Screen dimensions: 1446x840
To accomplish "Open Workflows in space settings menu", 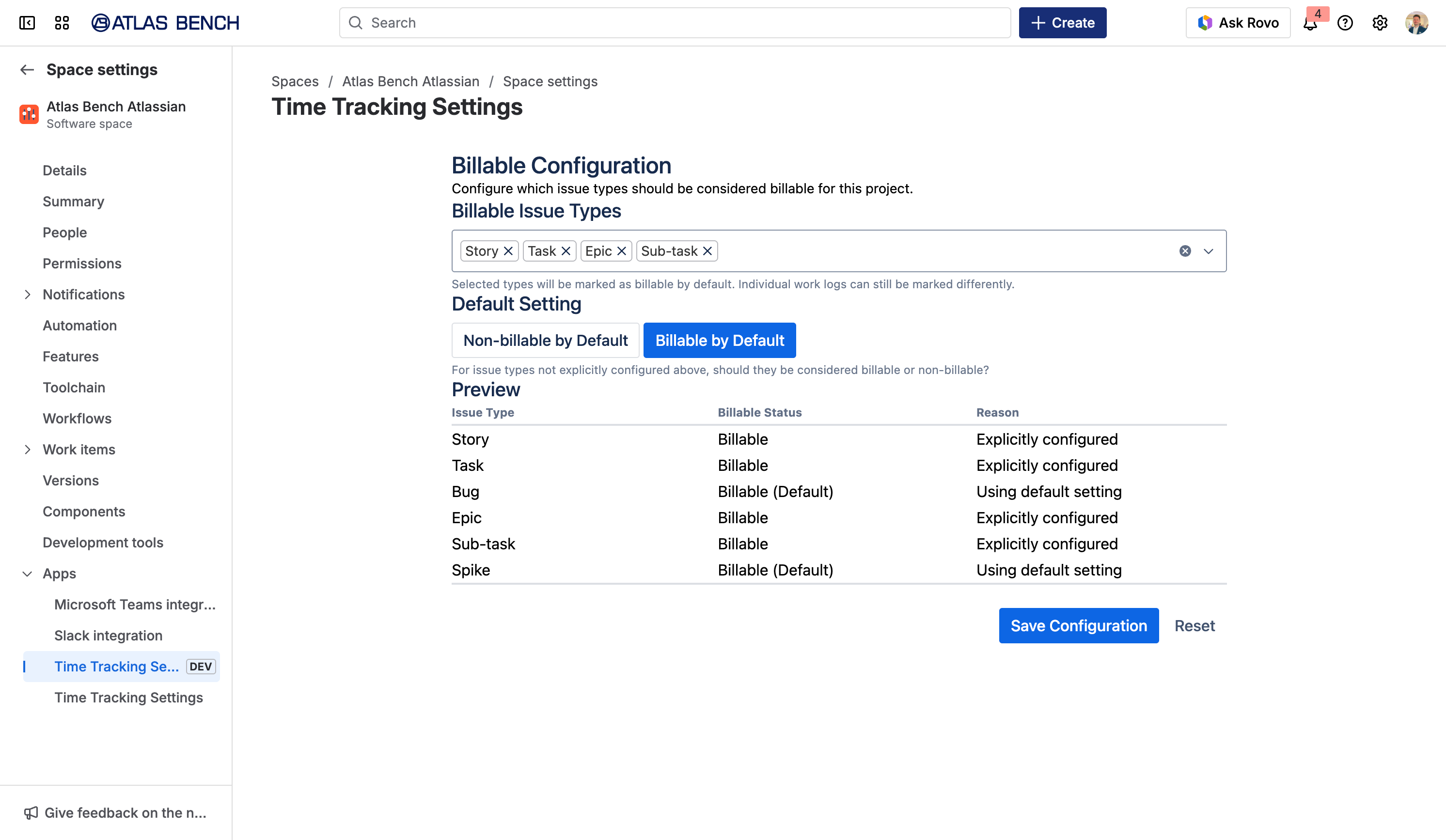I will coord(77,418).
